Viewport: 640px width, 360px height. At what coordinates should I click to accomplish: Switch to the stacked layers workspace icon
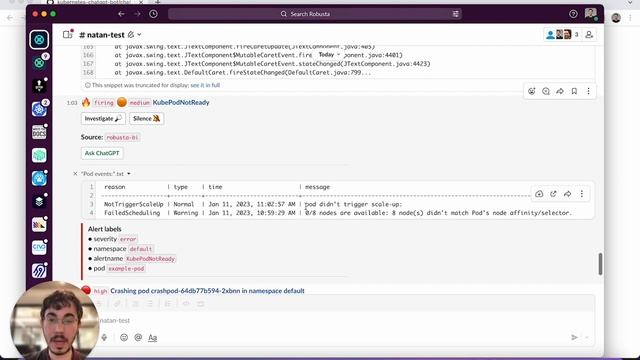coord(39,201)
